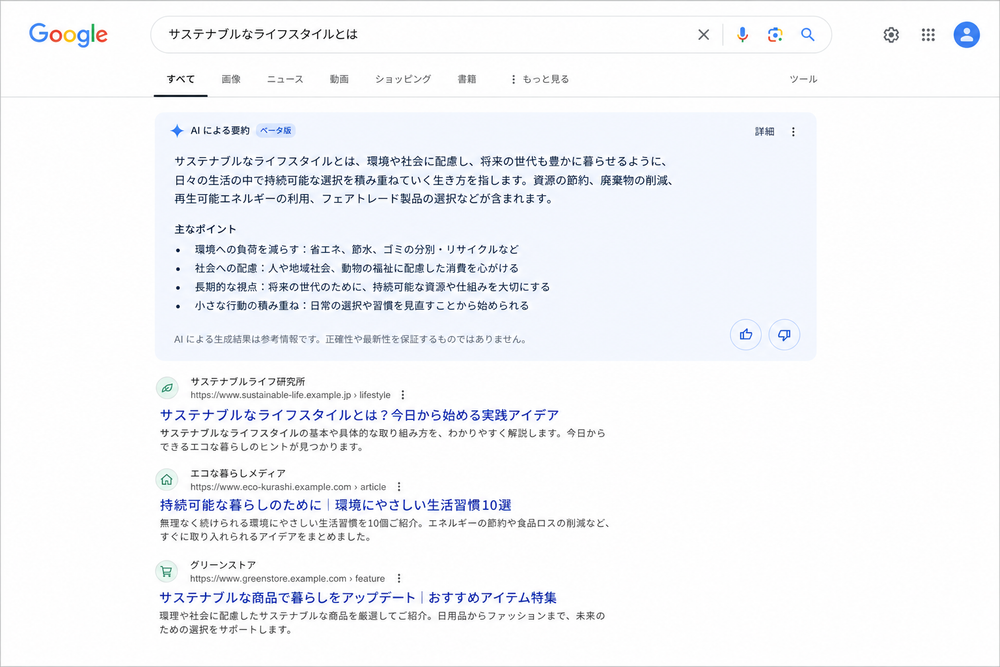This screenshot has height=667, width=1000.
Task: Give thumbs down to the AI summary
Action: (x=784, y=335)
